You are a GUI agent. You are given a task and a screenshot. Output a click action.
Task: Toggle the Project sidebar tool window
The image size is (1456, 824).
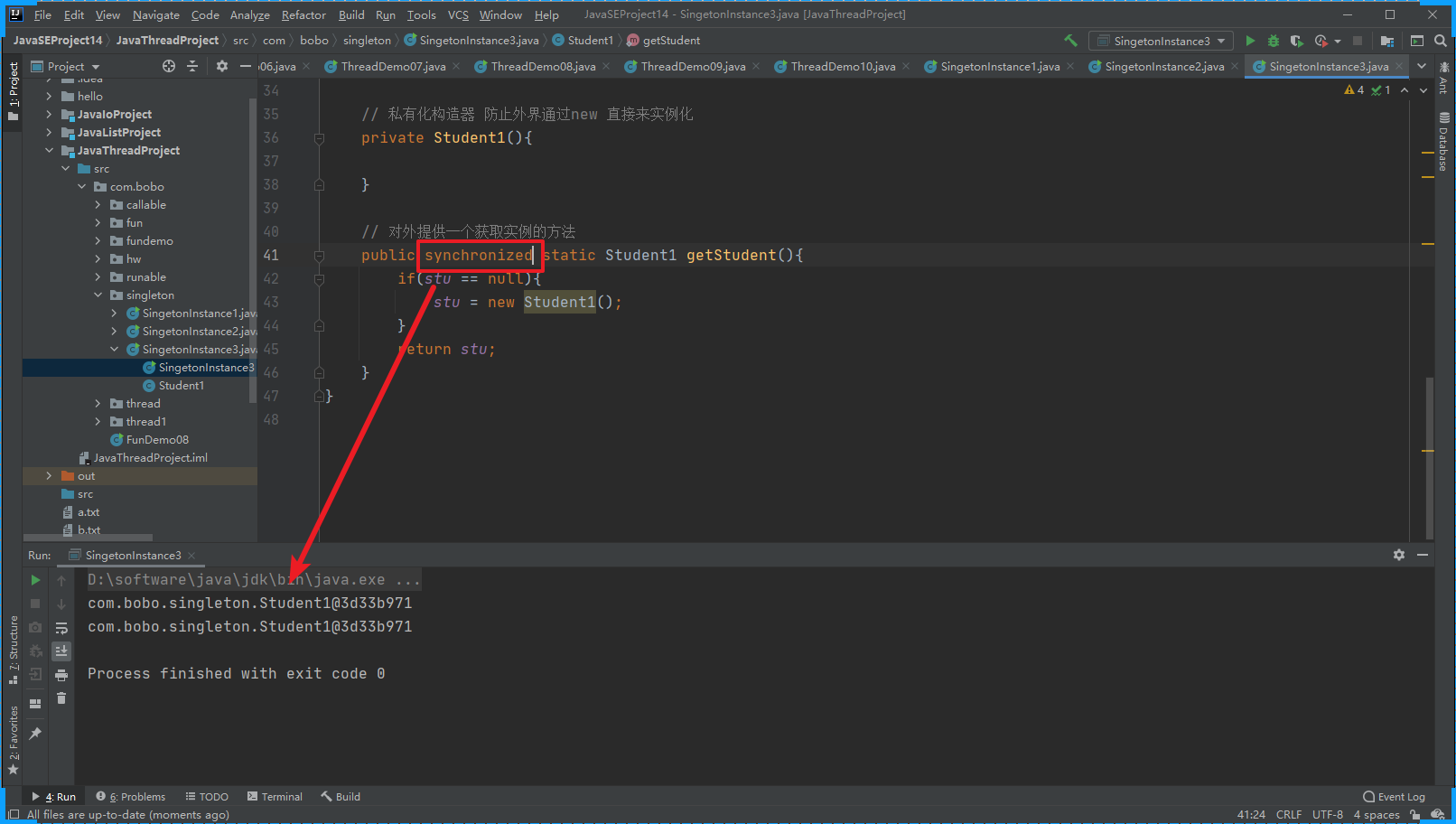coord(13,91)
